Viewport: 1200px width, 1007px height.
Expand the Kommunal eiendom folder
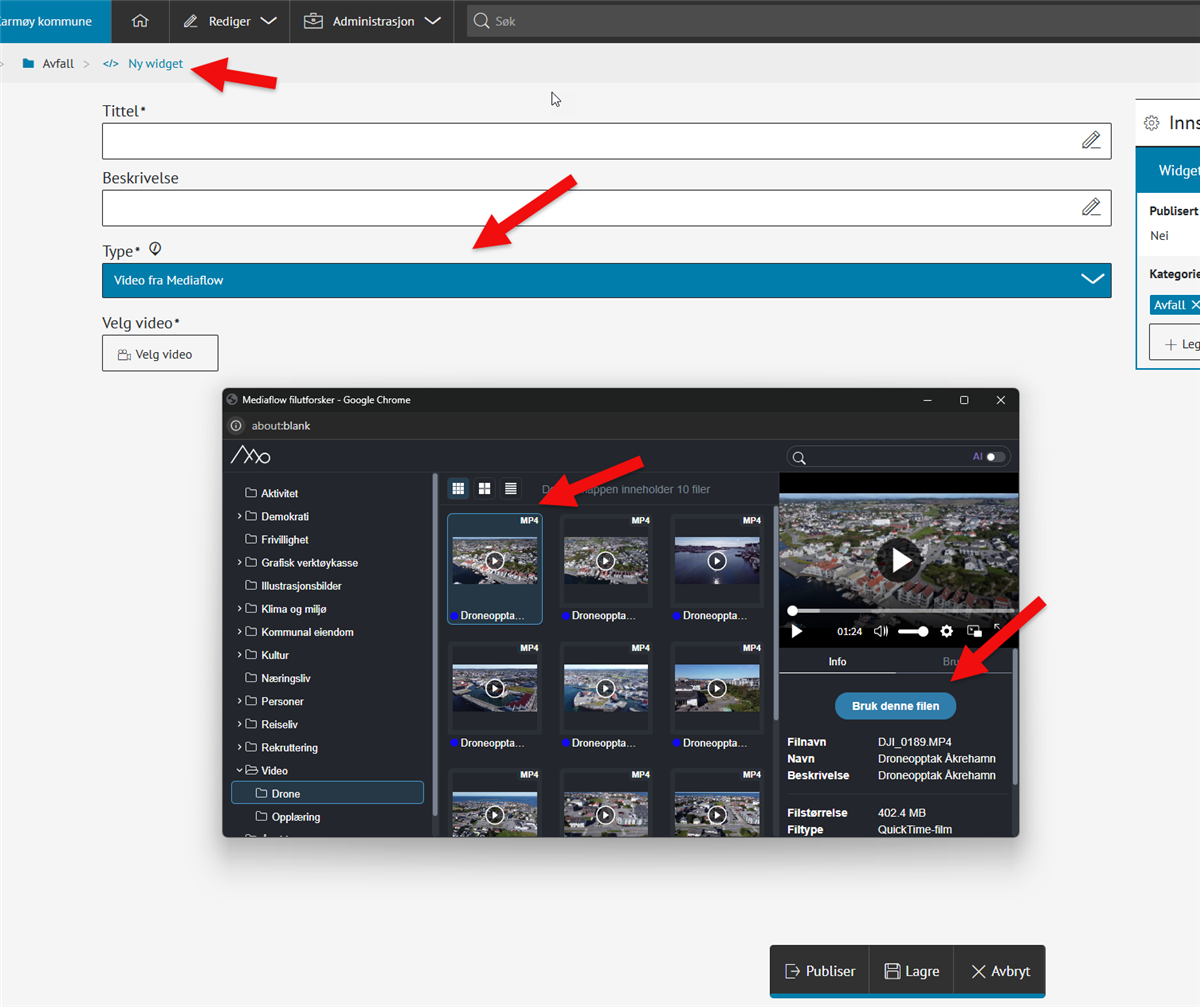[x=240, y=631]
